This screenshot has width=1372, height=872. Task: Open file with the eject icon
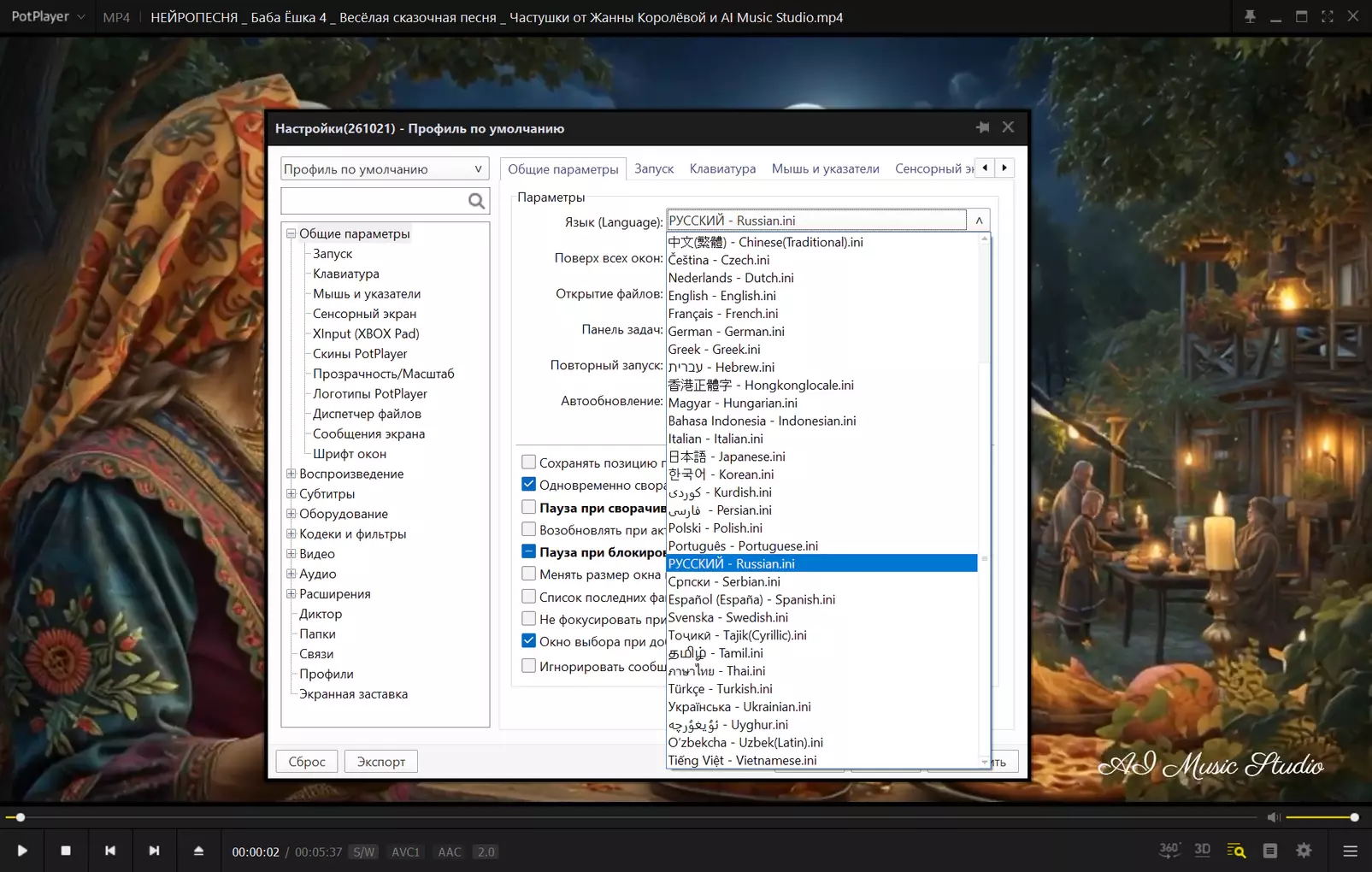tap(198, 851)
